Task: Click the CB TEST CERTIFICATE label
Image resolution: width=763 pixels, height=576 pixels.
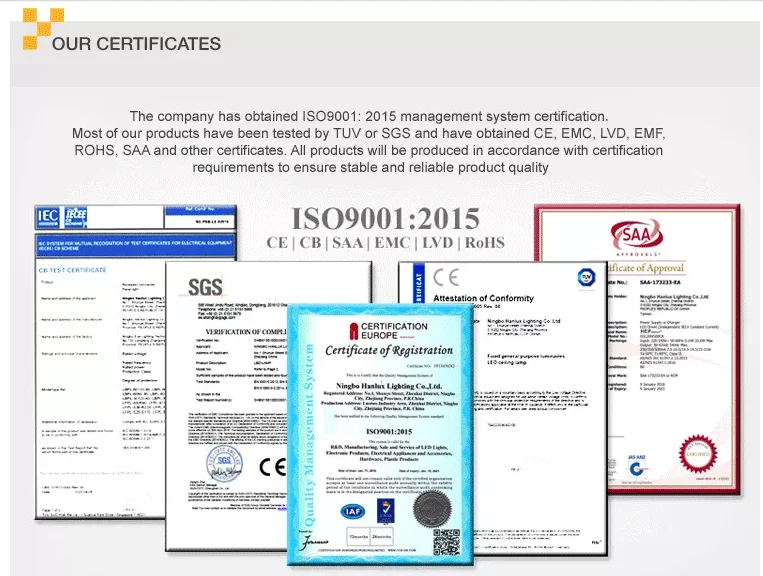Action: coord(73,270)
